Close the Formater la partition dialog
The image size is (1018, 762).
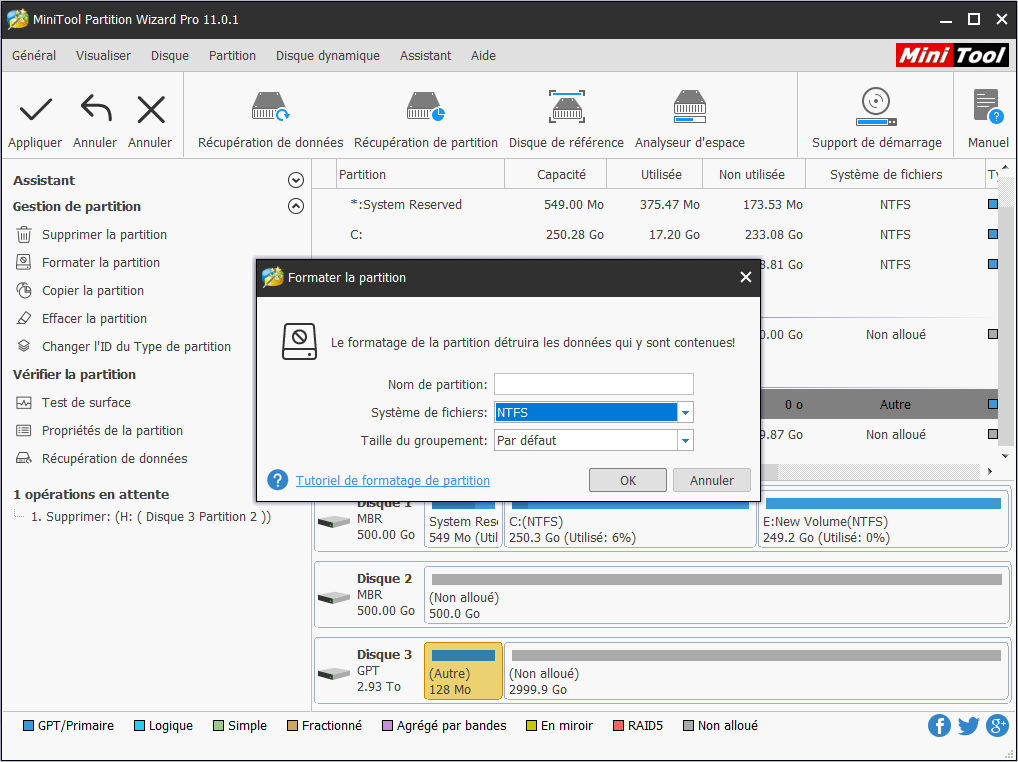pos(745,277)
